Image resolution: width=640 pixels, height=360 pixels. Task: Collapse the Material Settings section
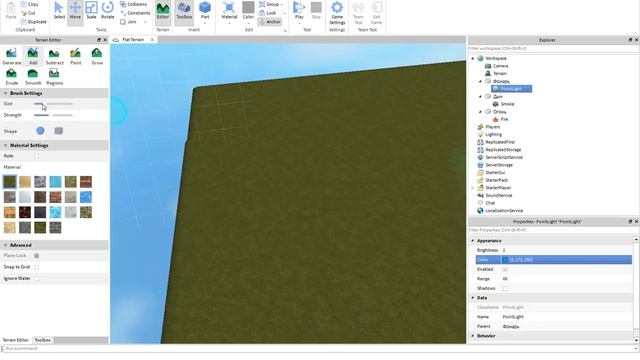click(5, 145)
